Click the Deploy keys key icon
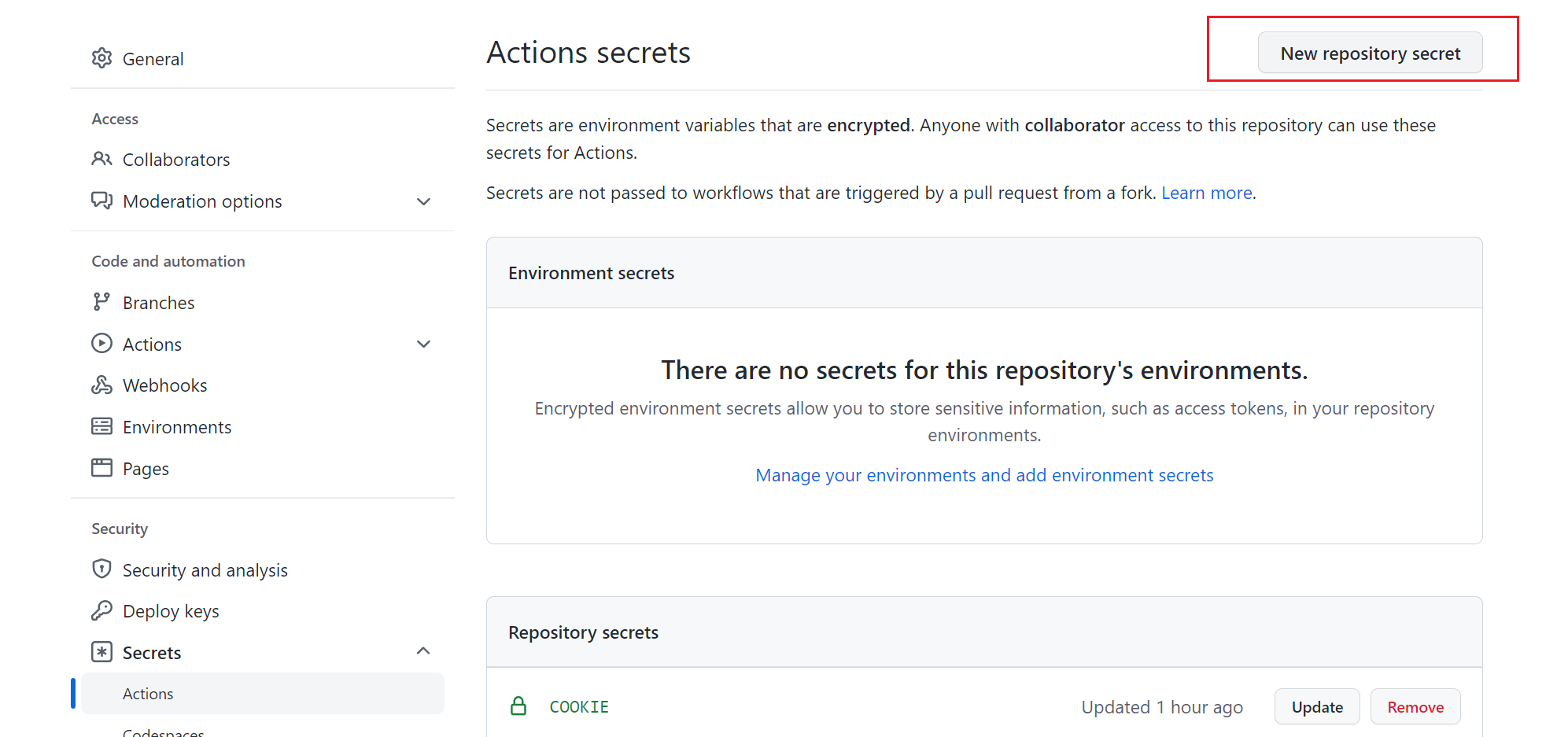Image resolution: width=1568 pixels, height=737 pixels. (x=101, y=610)
